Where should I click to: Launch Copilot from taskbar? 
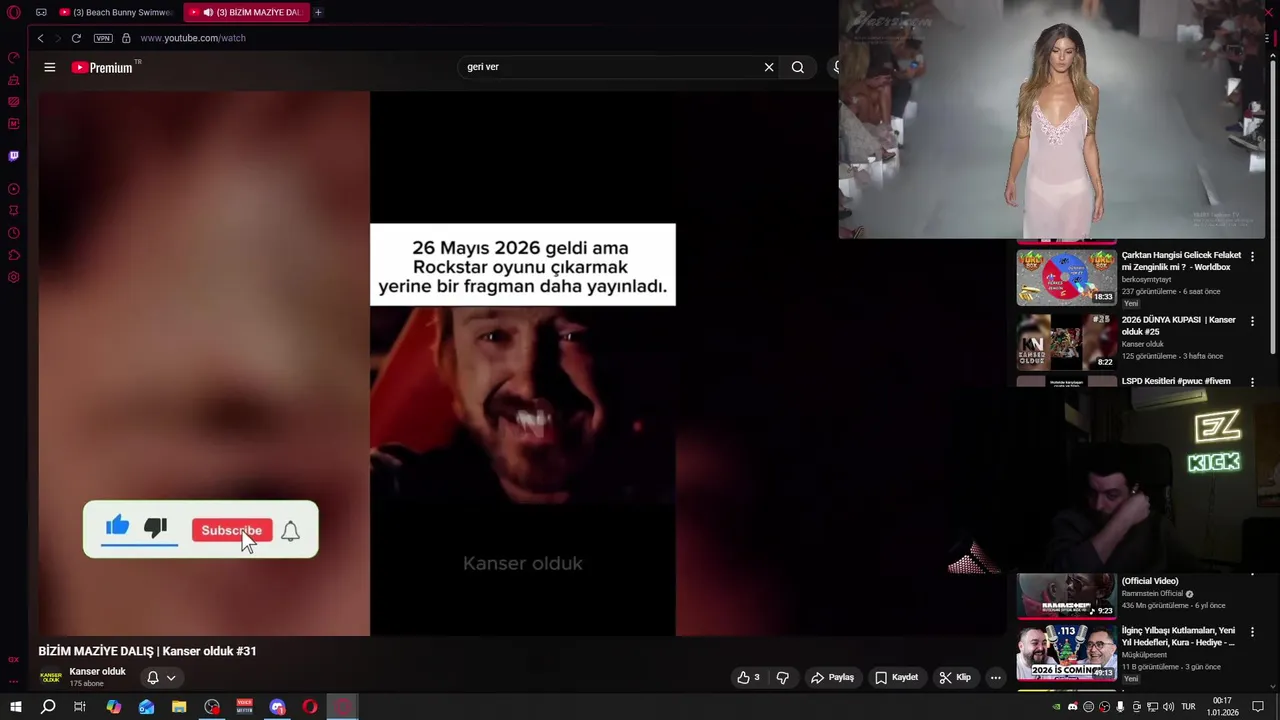(x=113, y=707)
